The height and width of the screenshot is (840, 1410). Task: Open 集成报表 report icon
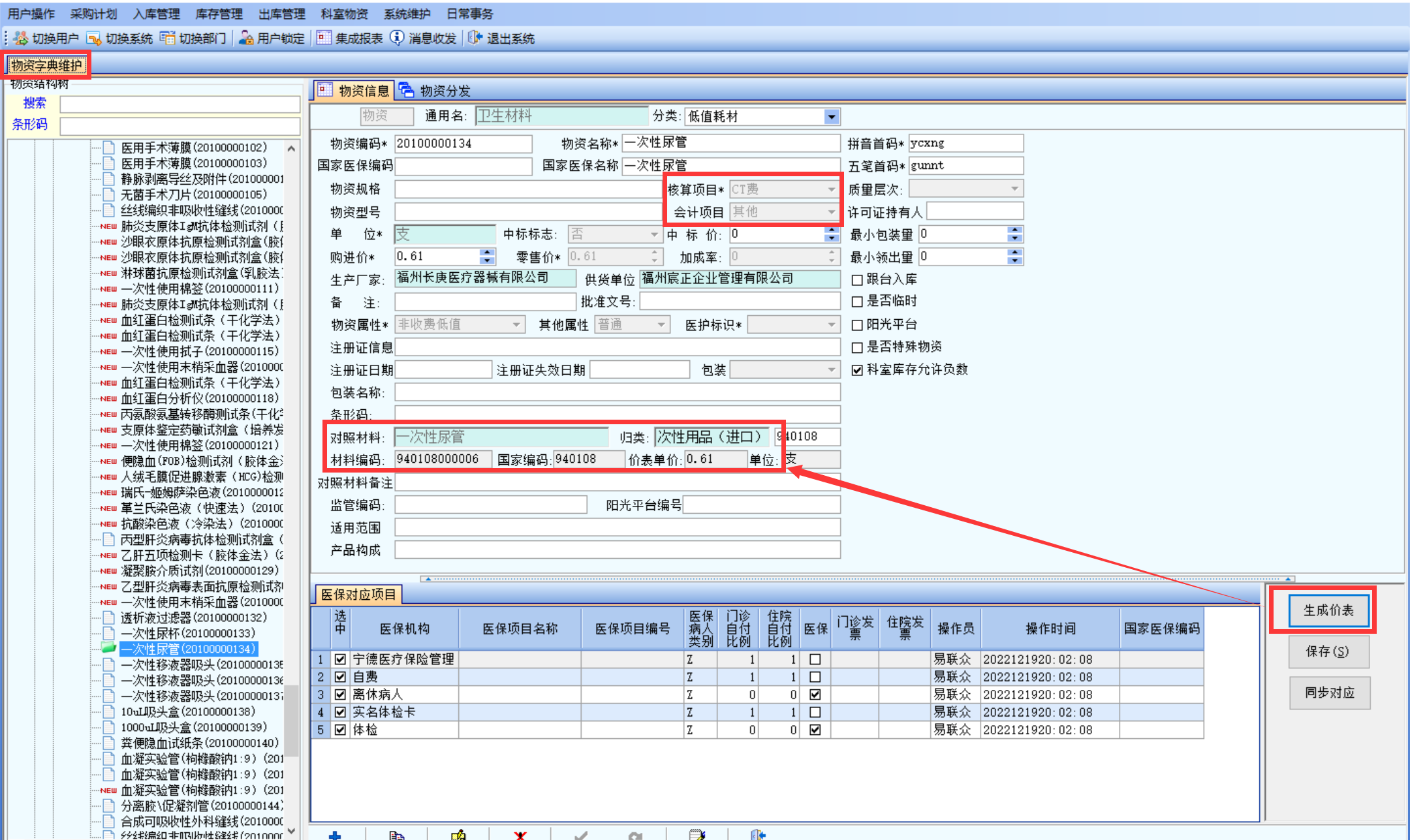324,39
